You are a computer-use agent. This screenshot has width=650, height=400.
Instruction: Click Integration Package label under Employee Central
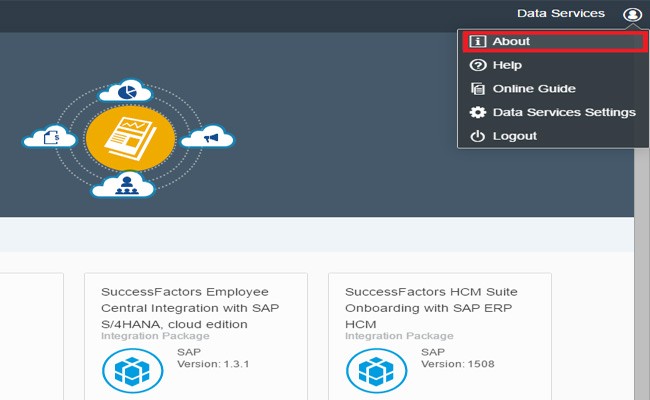155,336
